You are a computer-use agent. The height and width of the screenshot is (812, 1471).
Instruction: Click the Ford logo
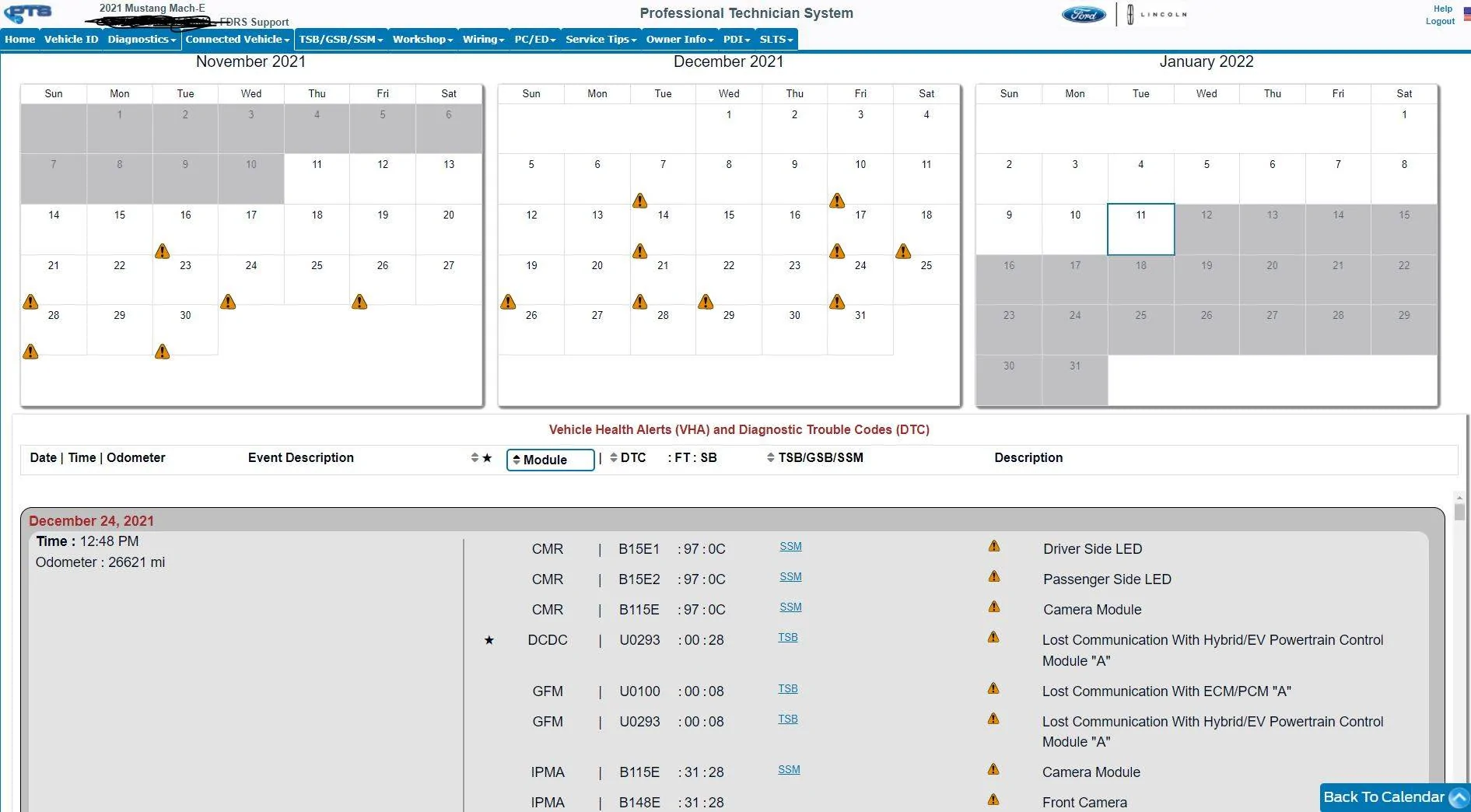coord(1084,15)
